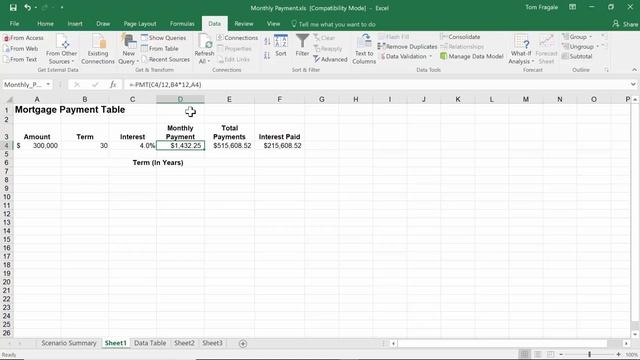Select cell with Total Payments $515,608.52
Screen dimensions: 640x360
pos(229,146)
